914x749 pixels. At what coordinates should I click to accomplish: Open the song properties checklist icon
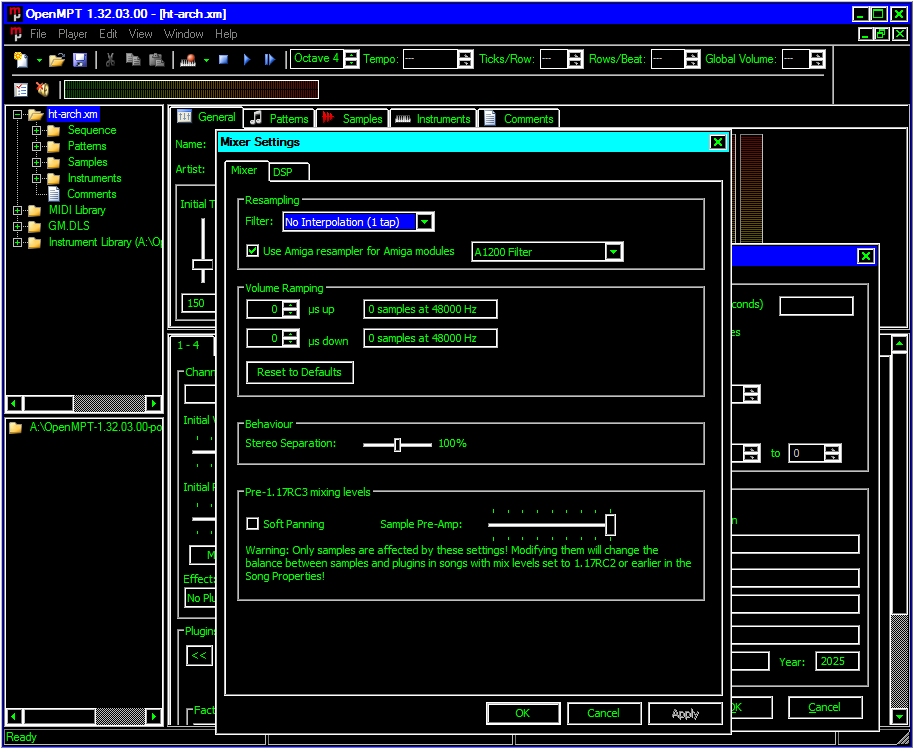point(21,89)
